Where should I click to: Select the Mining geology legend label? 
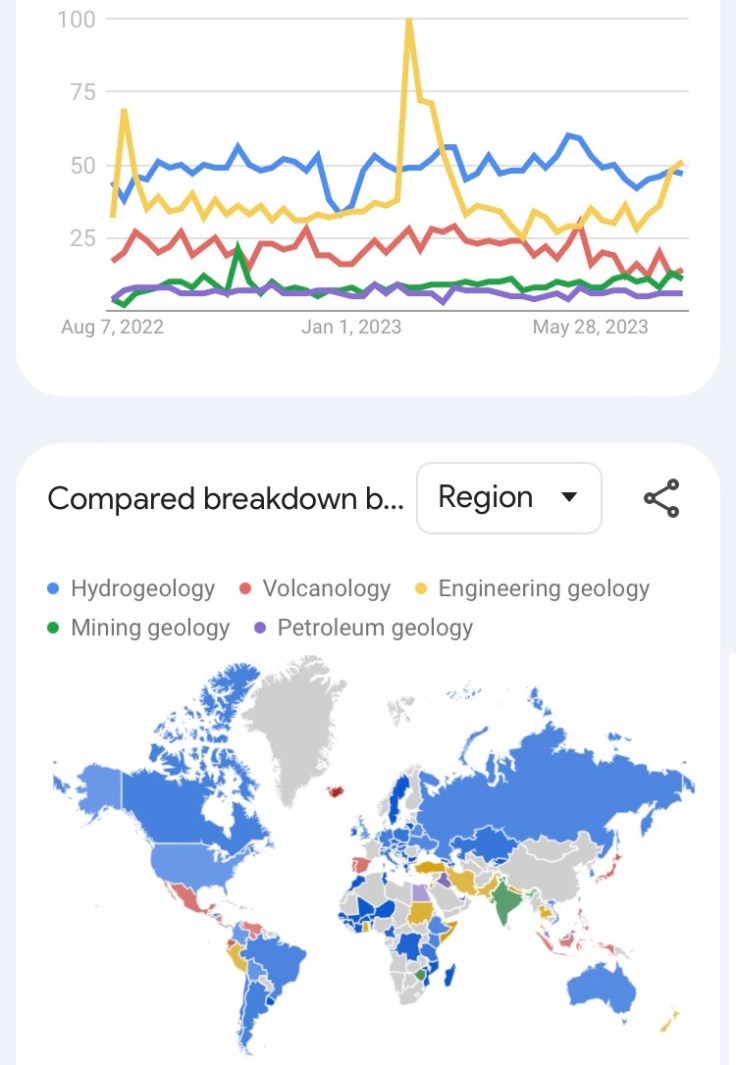pos(150,629)
